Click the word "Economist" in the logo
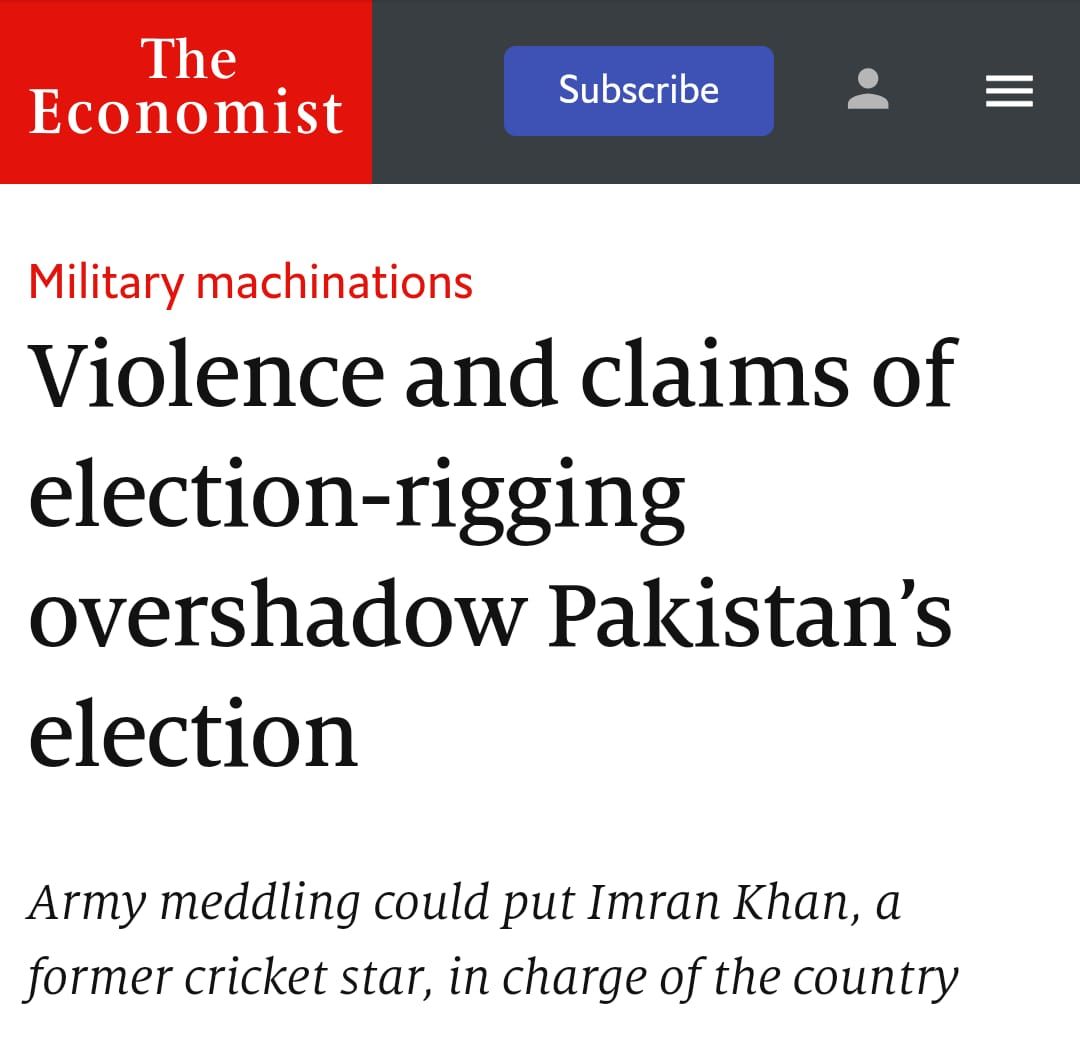The width and height of the screenshot is (1080, 1038). coord(186,113)
